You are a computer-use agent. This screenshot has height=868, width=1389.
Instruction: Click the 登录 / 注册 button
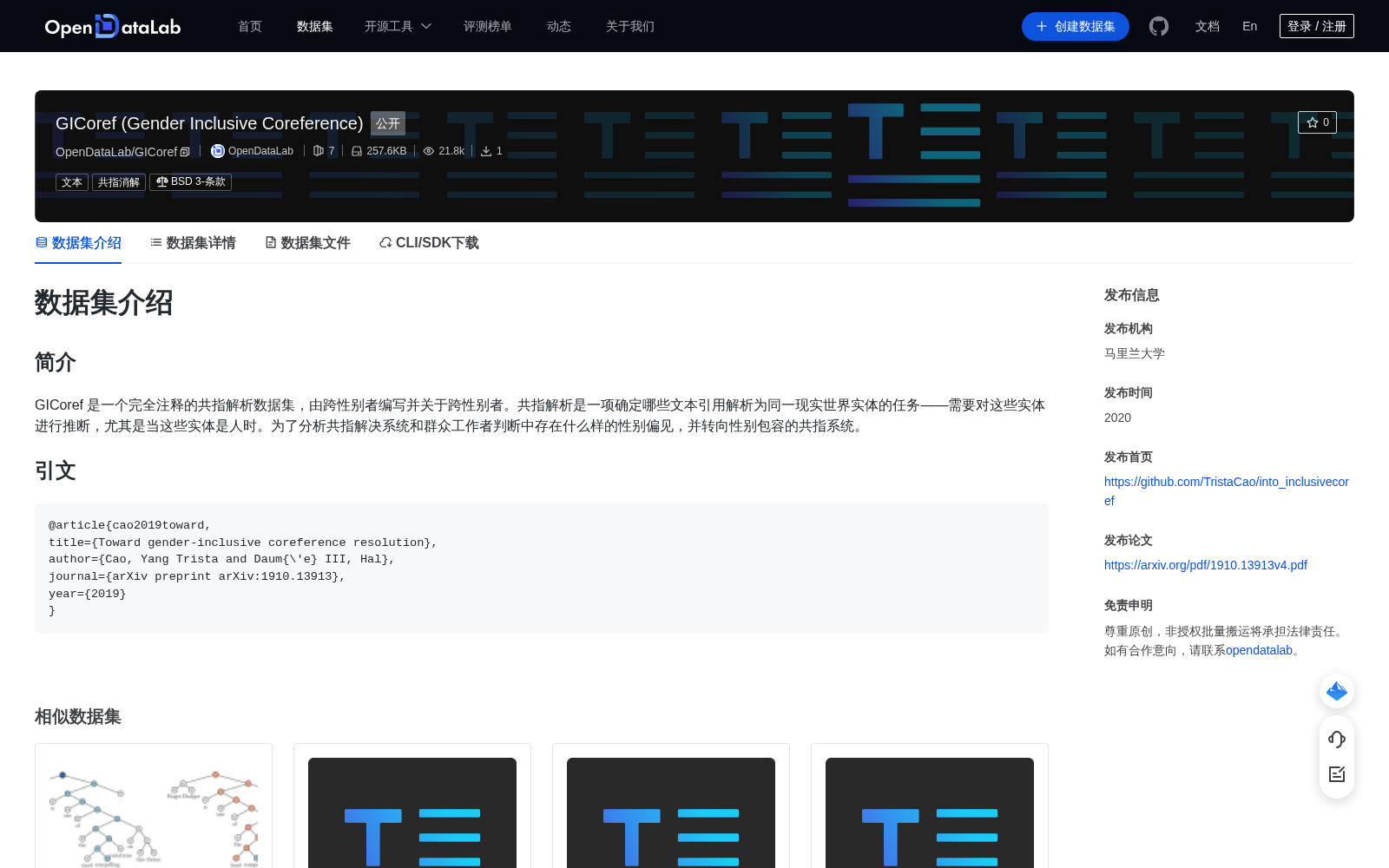(1317, 26)
